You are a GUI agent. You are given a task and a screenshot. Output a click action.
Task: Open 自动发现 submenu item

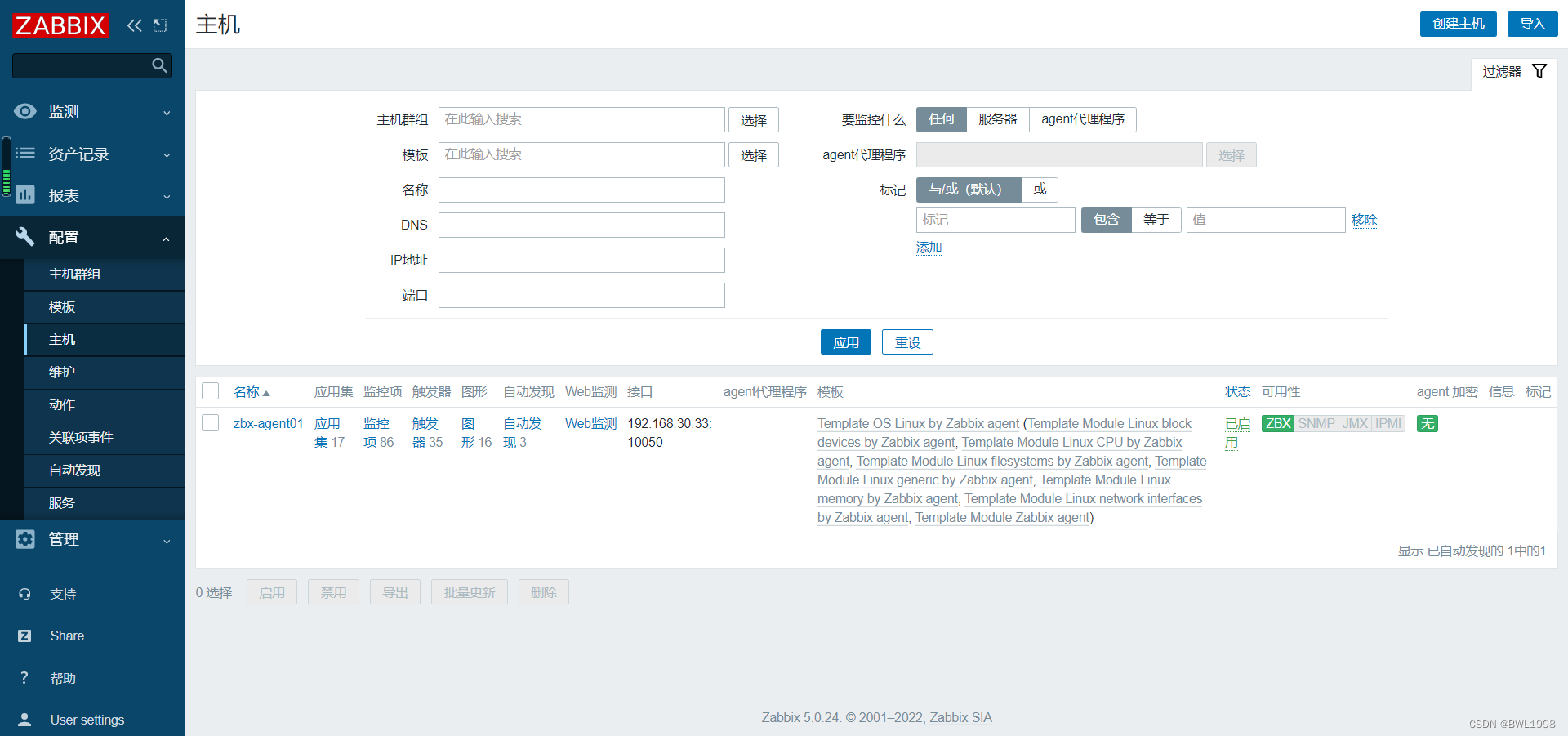105,471
